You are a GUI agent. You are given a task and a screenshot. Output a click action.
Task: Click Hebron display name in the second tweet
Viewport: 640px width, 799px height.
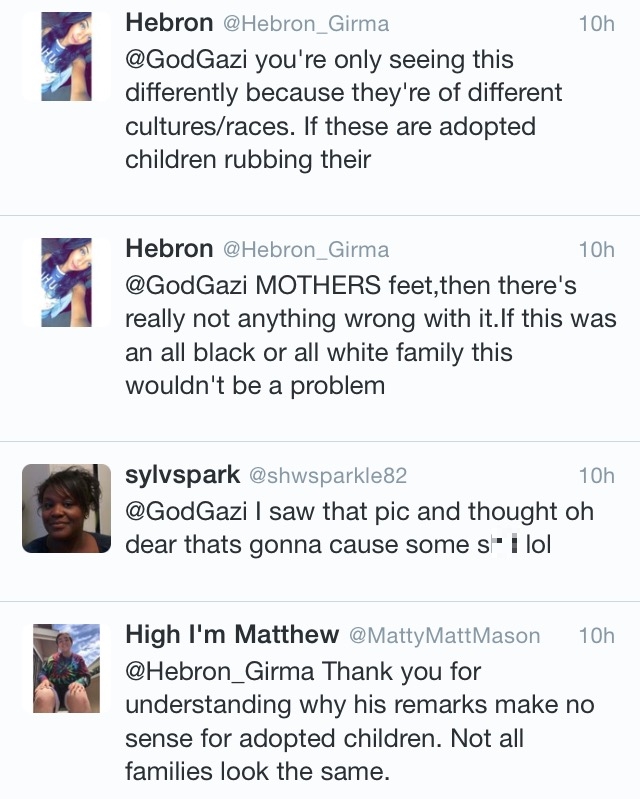click(169, 249)
